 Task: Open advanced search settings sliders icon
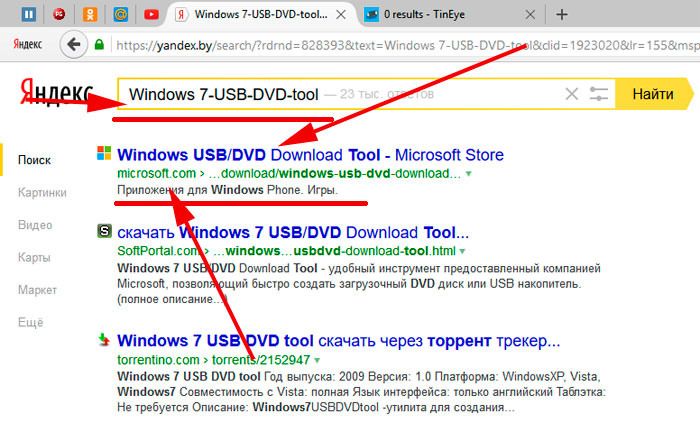(x=598, y=94)
